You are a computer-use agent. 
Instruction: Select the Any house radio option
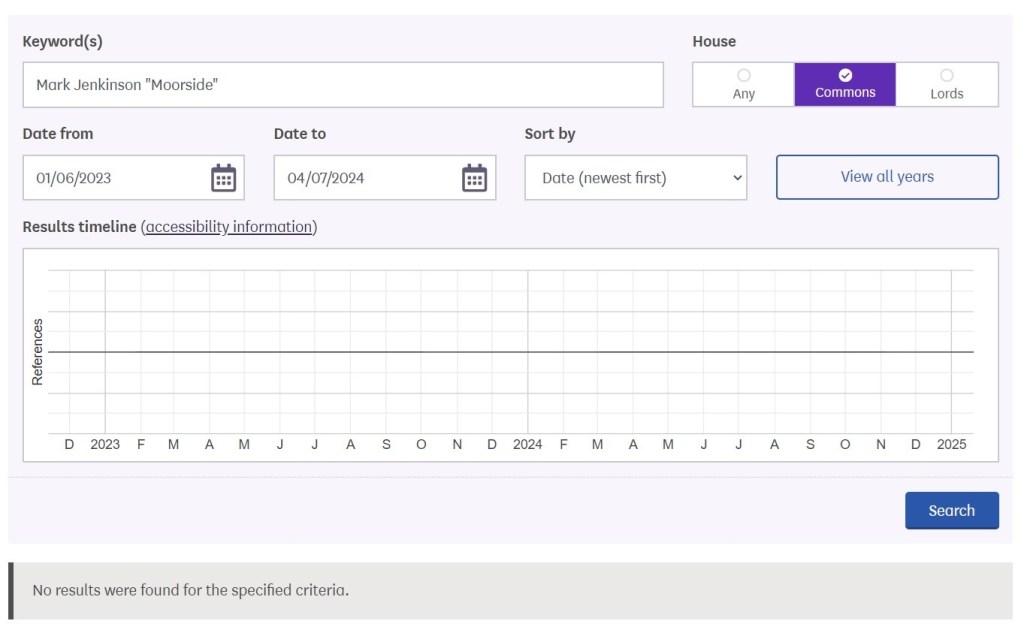point(743,85)
